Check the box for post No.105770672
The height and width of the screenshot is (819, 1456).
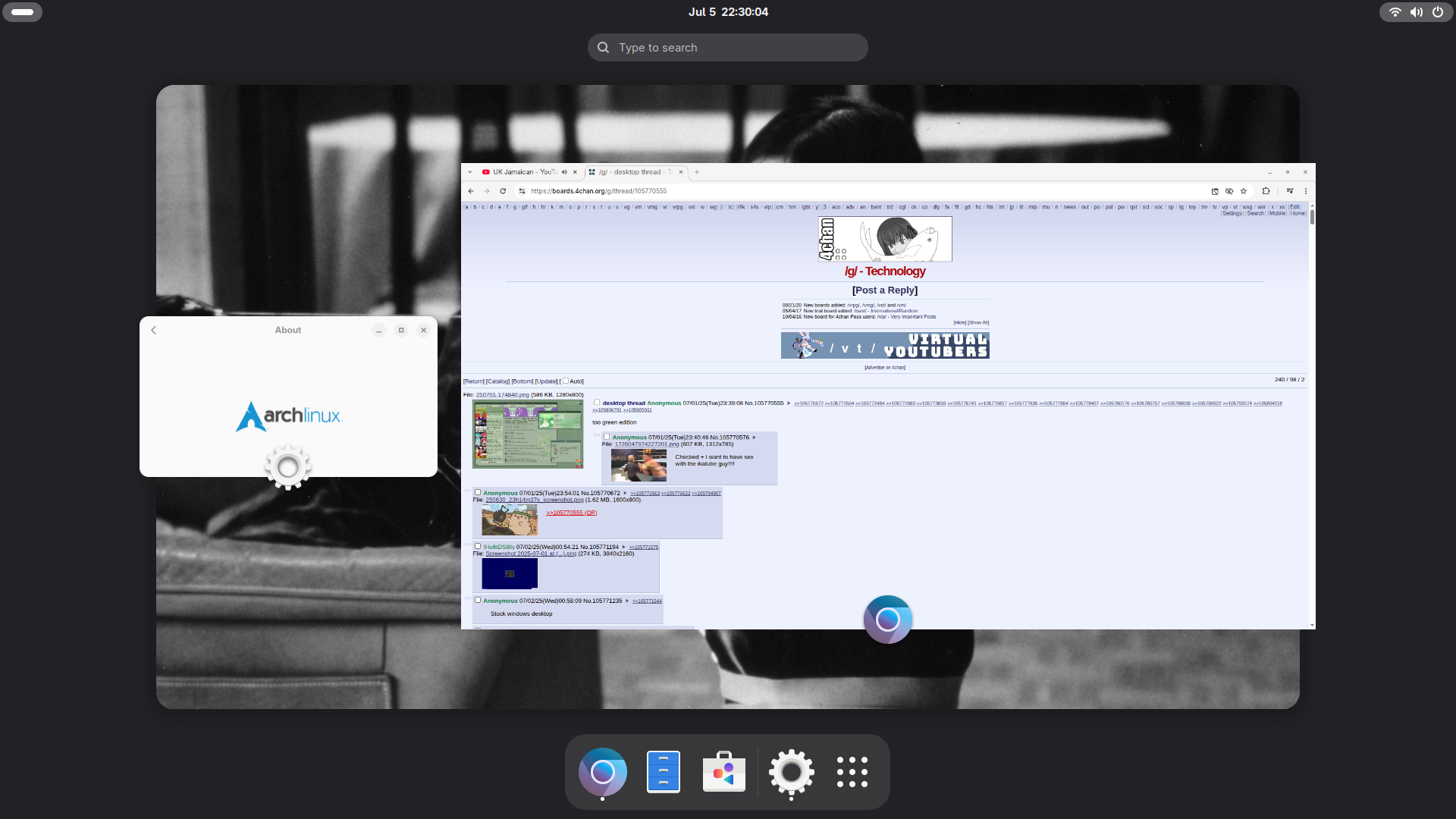tap(478, 492)
